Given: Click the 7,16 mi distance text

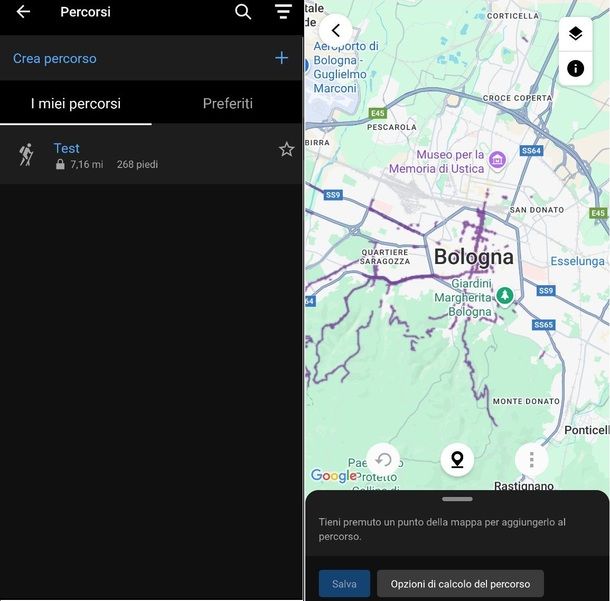Looking at the screenshot, I should point(87,165).
